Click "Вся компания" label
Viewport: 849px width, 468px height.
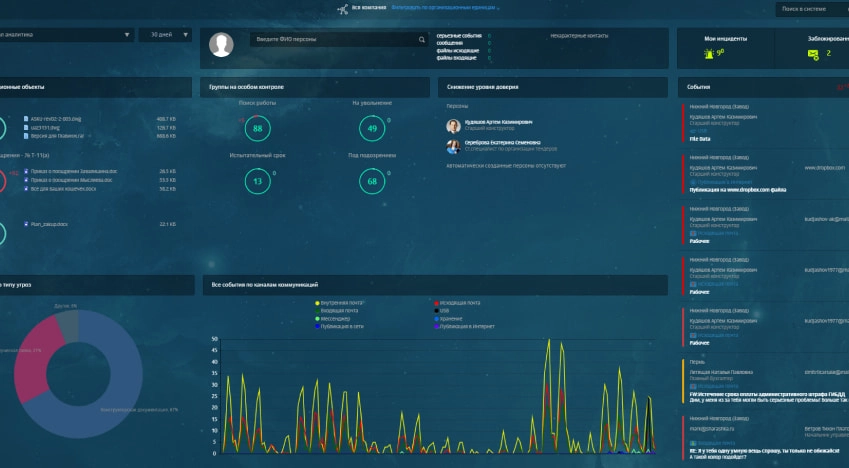tap(369, 8)
